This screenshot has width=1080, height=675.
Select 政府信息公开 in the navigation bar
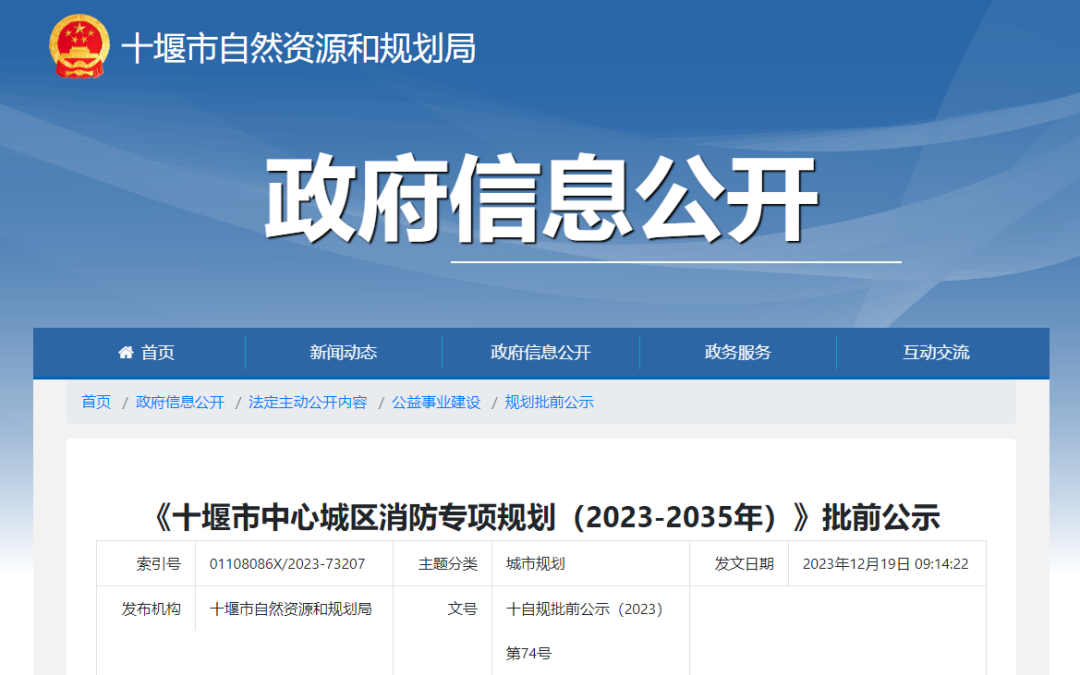pyautogui.click(x=541, y=353)
